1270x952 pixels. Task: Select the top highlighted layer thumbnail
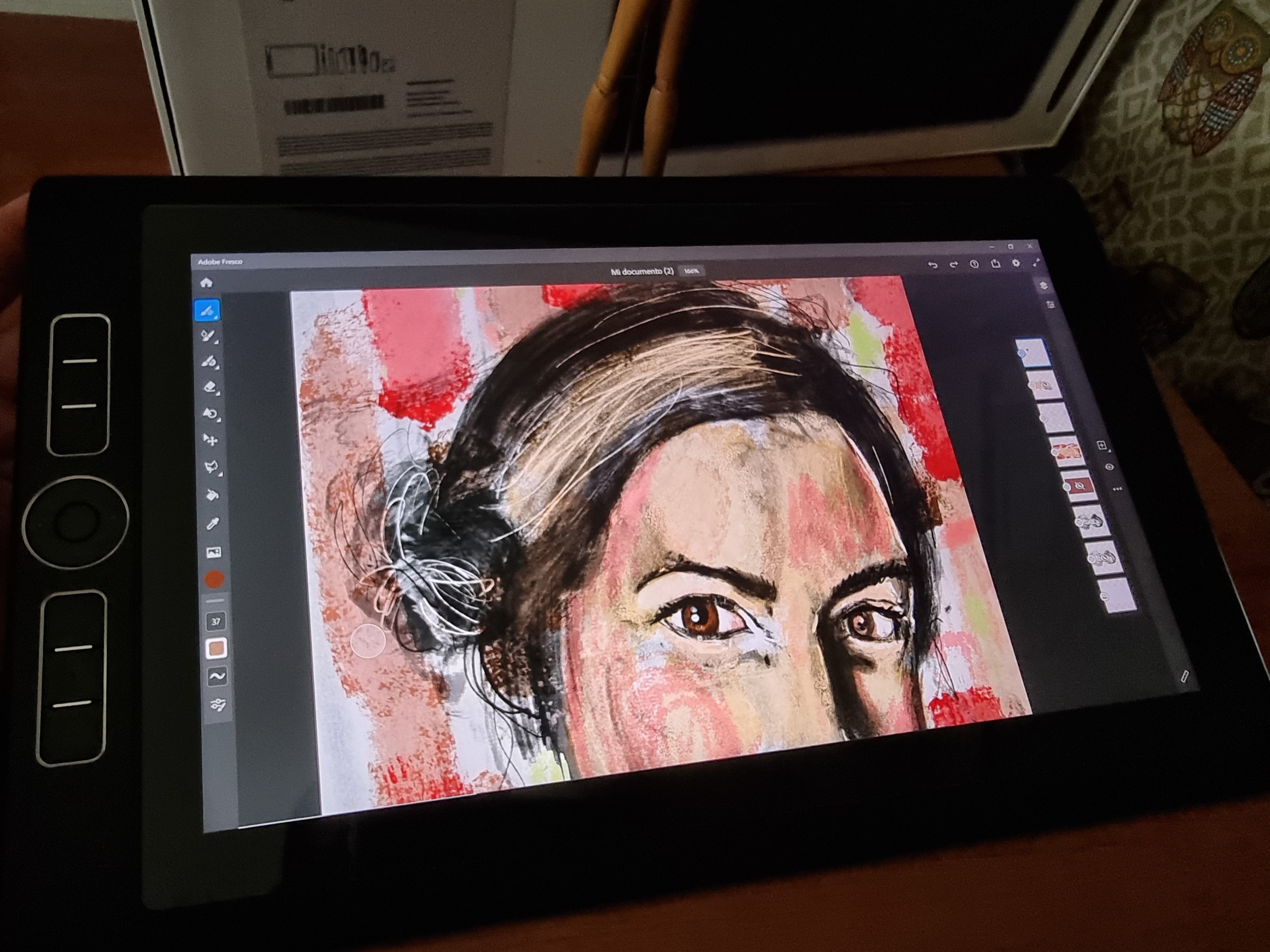pyautogui.click(x=1033, y=353)
